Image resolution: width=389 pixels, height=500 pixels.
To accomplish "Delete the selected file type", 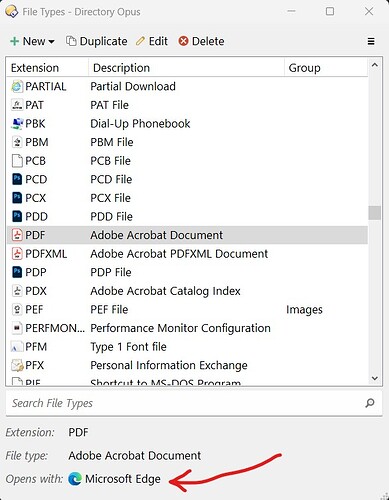I will [x=201, y=41].
